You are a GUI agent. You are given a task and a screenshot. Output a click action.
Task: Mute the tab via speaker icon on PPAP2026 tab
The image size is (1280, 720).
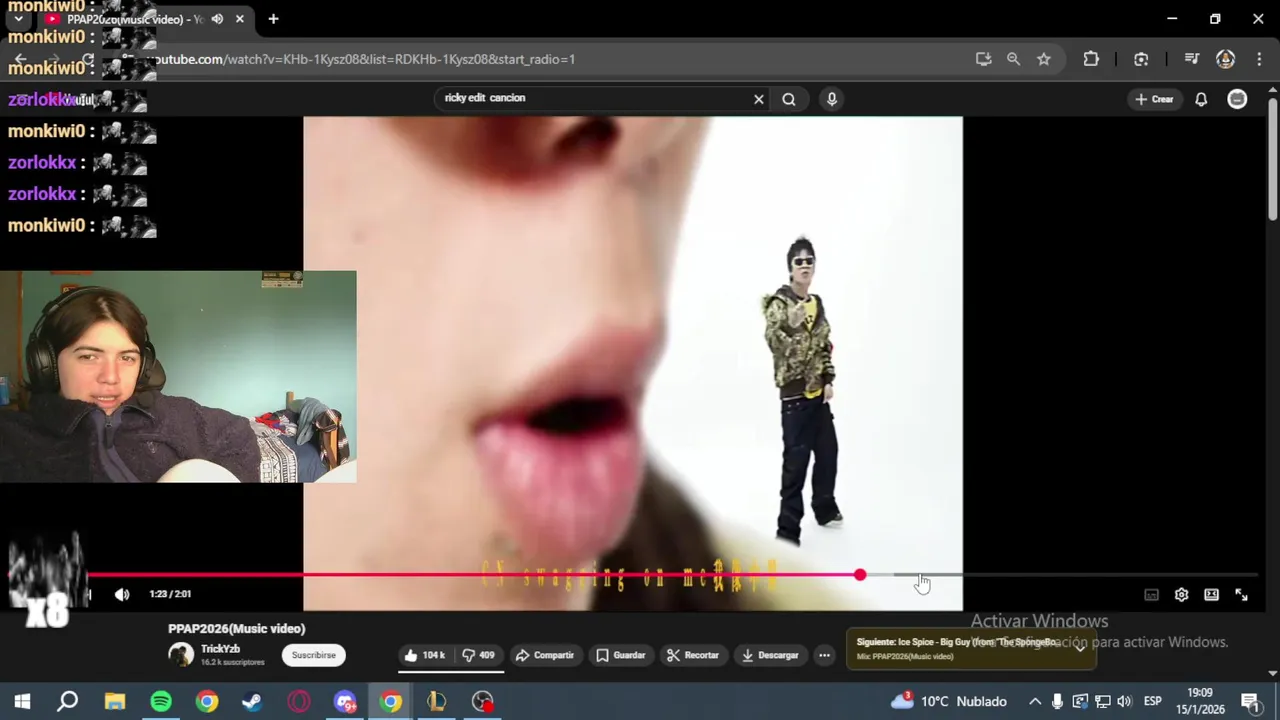click(217, 19)
